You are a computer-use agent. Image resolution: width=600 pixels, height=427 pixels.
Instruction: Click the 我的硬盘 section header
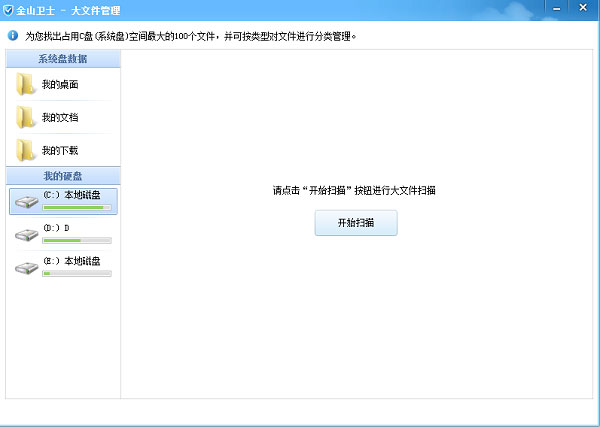(63, 175)
